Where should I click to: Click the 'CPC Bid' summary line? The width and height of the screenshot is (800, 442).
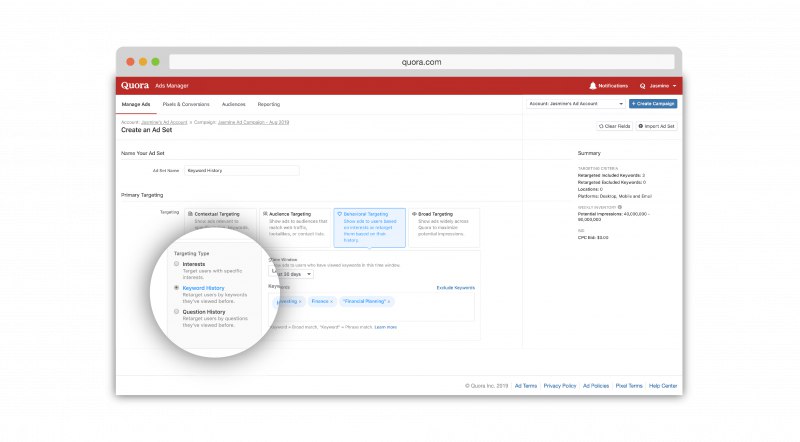tap(593, 238)
